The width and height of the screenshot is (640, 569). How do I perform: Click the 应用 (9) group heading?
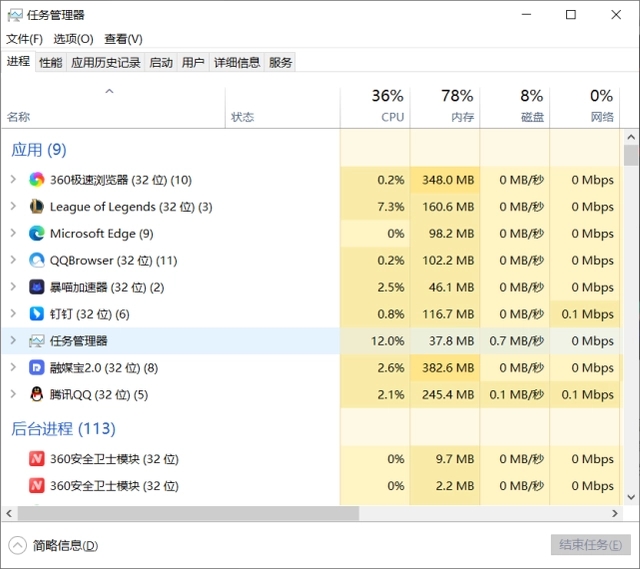click(39, 150)
